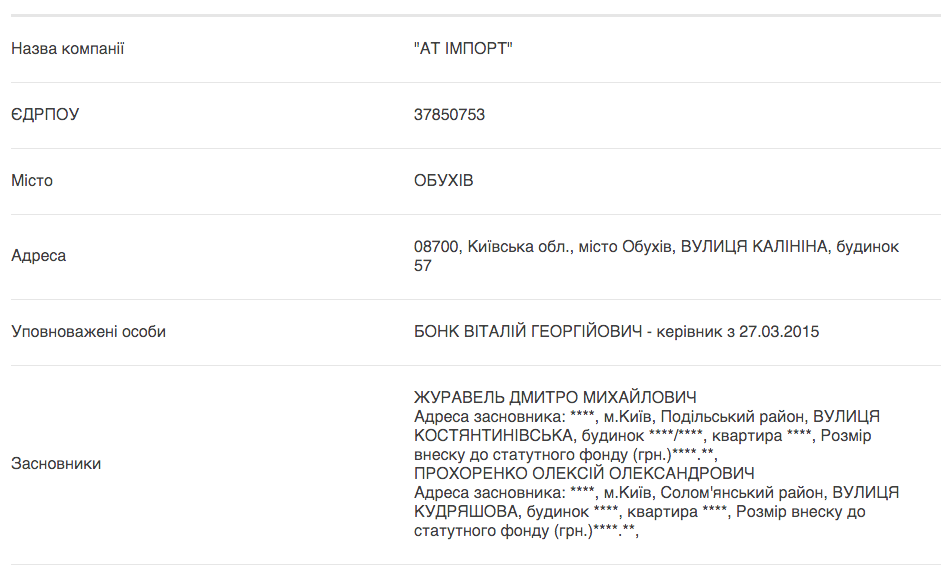Select the city value "ОБУХІВ"
This screenshot has height=573, width=948.
[443, 181]
